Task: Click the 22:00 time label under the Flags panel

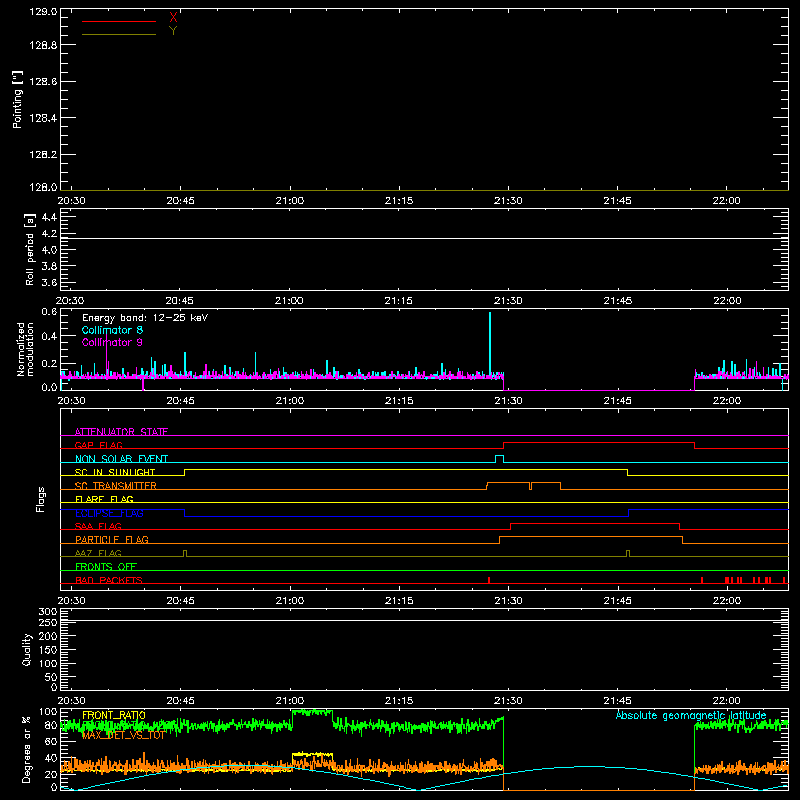Action: point(727,601)
